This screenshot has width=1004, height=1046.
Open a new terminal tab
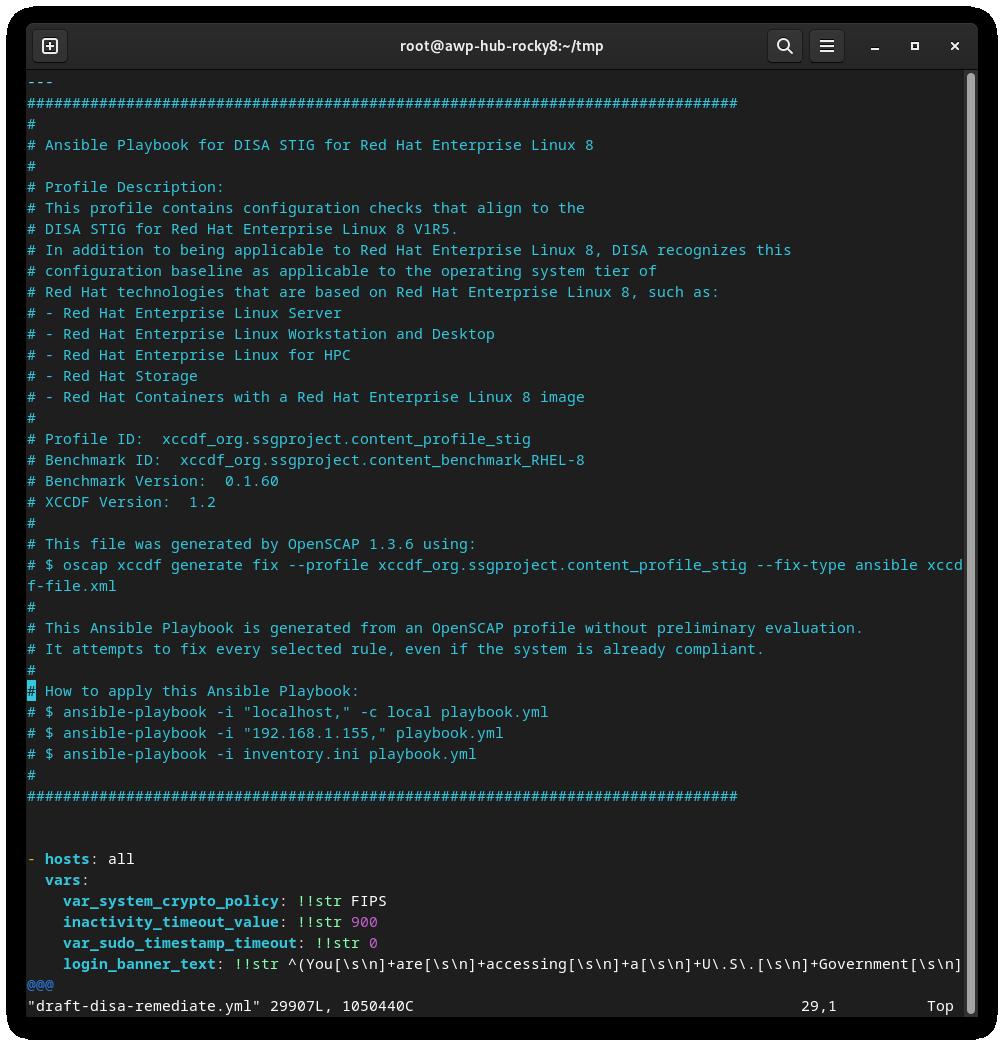[50, 46]
